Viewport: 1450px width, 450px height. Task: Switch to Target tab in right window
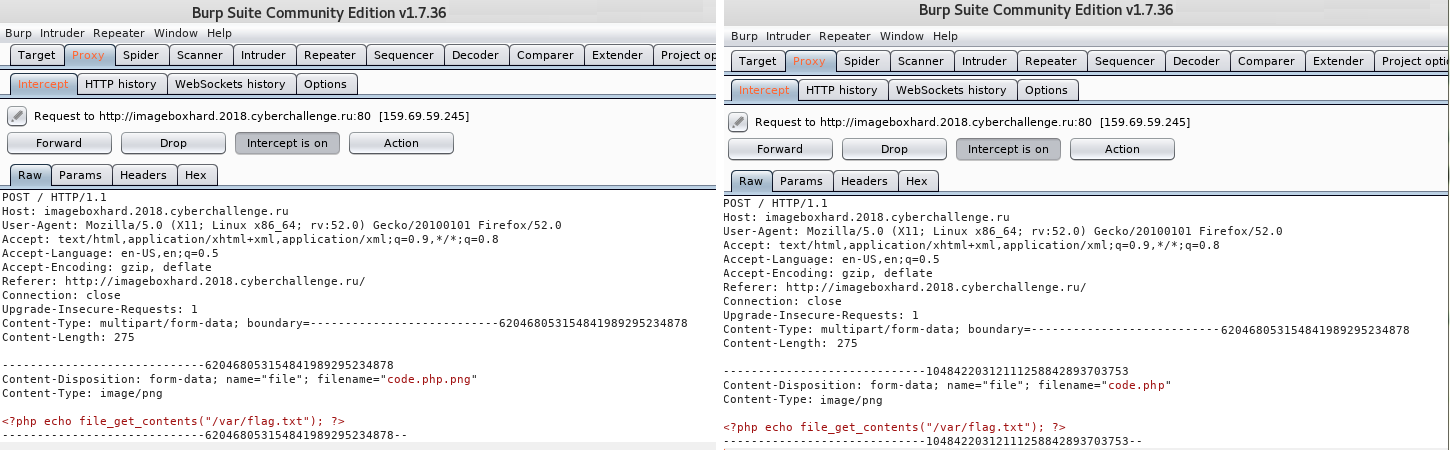758,61
